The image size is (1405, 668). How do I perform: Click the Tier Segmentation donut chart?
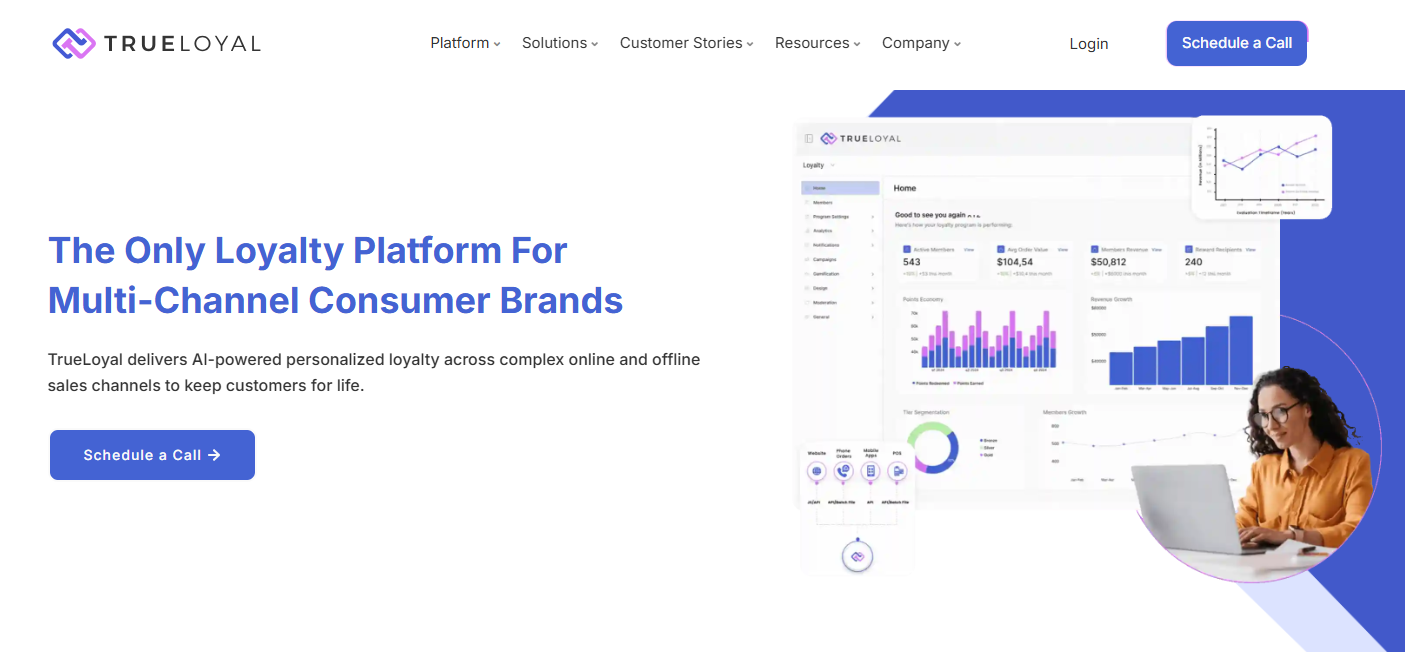[932, 447]
